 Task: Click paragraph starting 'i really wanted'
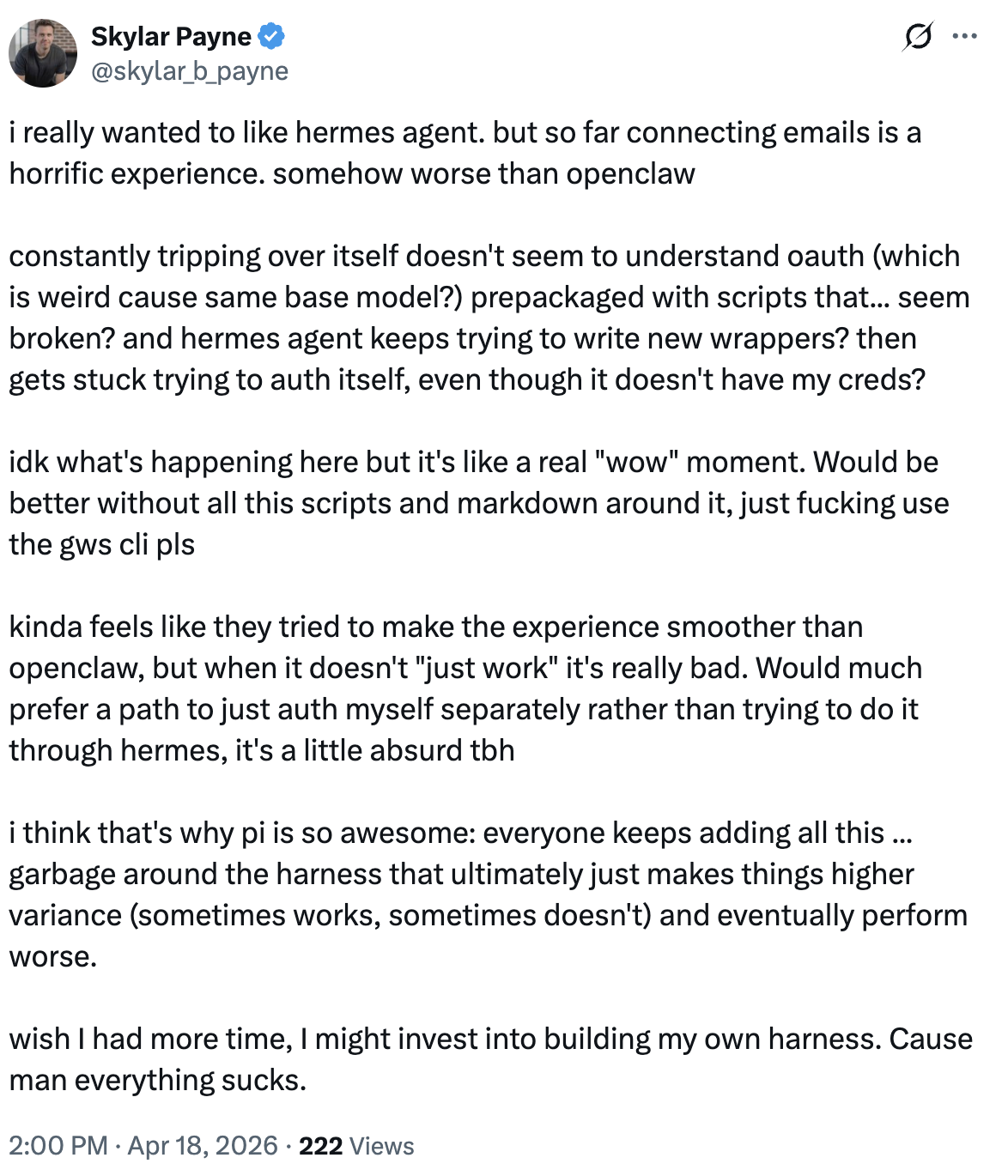[465, 153]
